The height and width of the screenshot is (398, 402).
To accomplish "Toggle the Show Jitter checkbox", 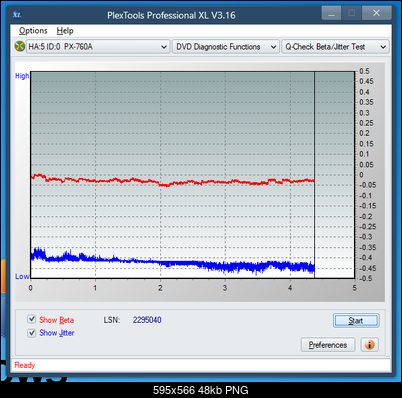I will tap(32, 333).
